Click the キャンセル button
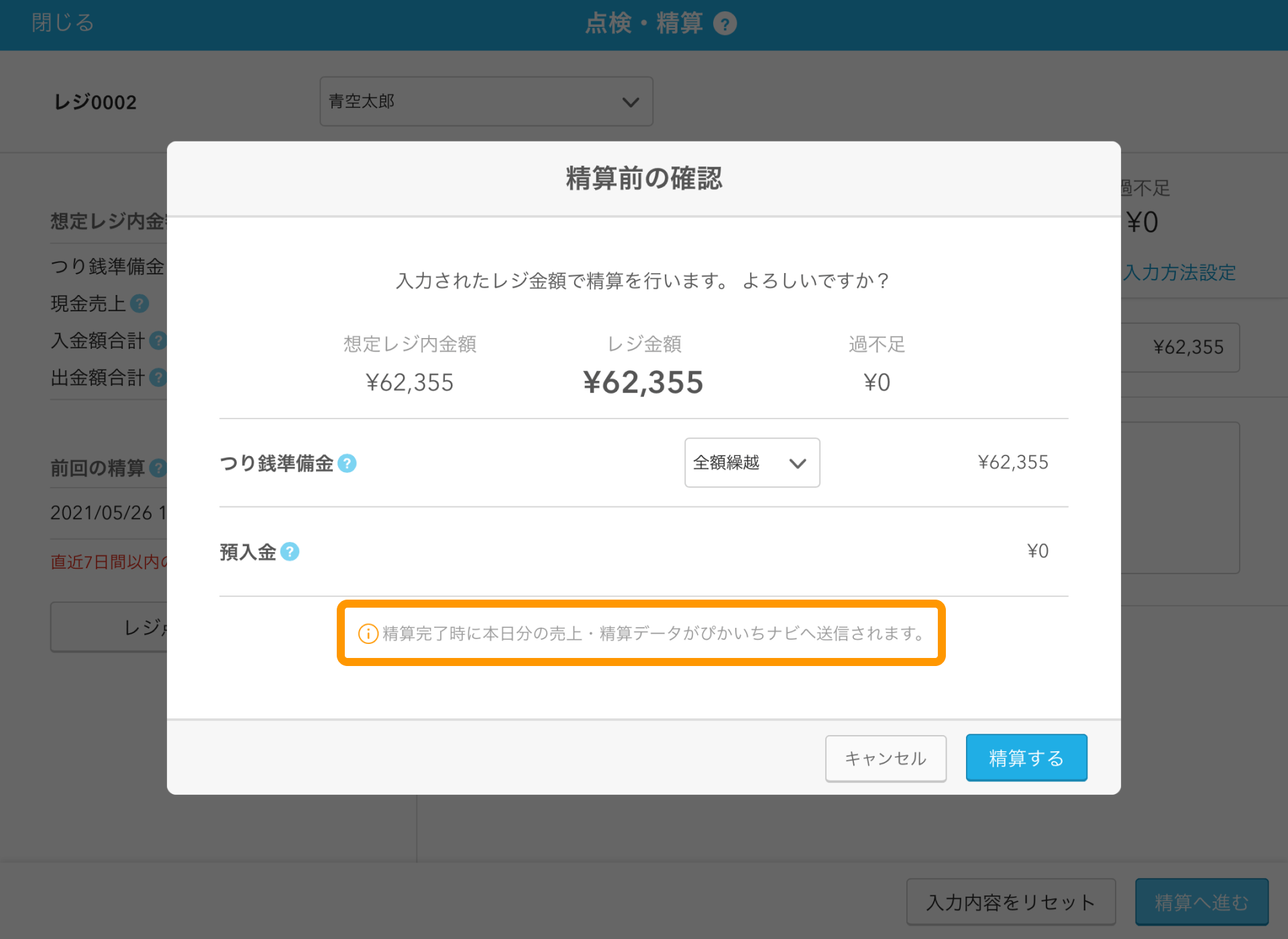The height and width of the screenshot is (939, 1288). tap(885, 758)
